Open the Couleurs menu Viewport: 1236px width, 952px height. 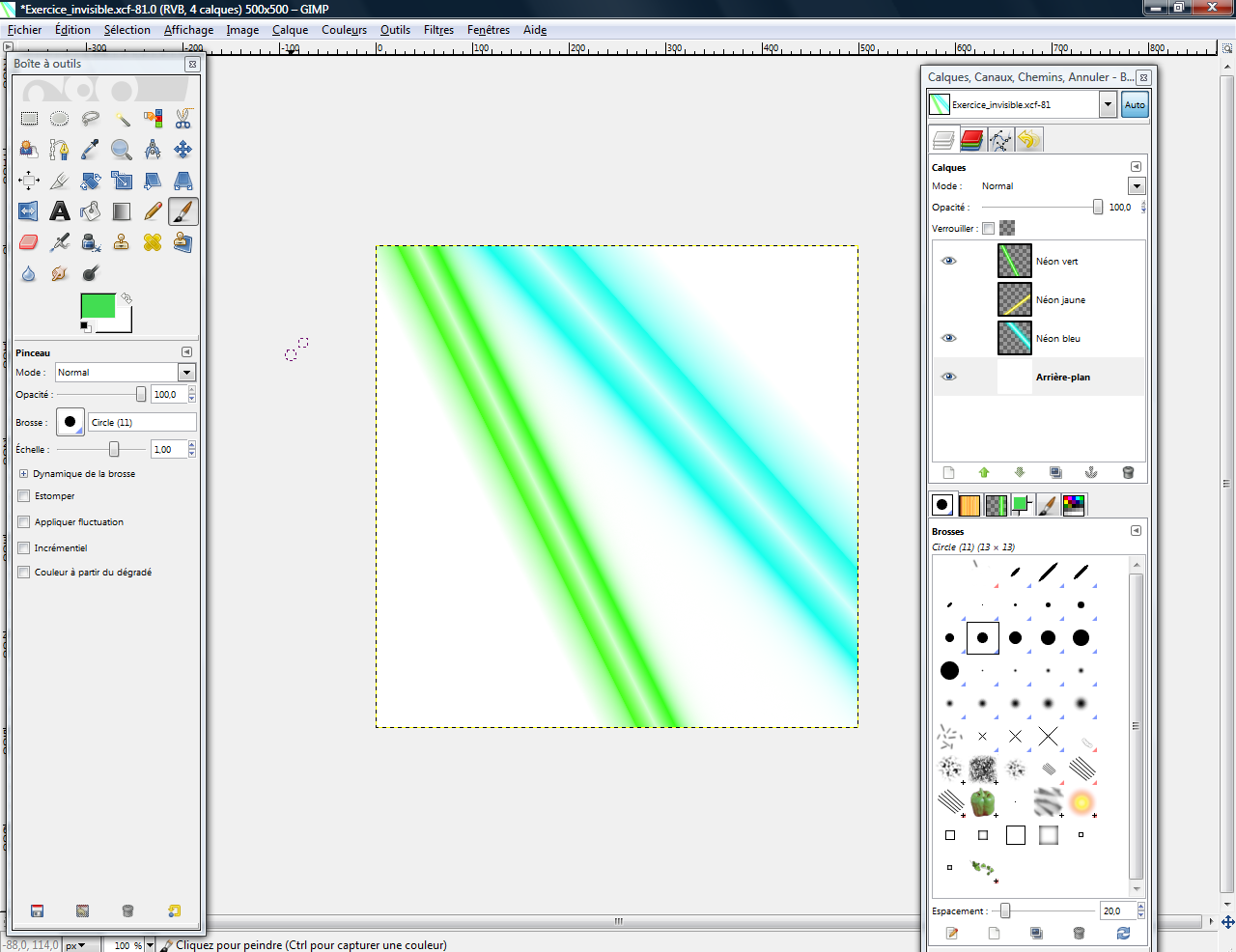click(x=344, y=30)
